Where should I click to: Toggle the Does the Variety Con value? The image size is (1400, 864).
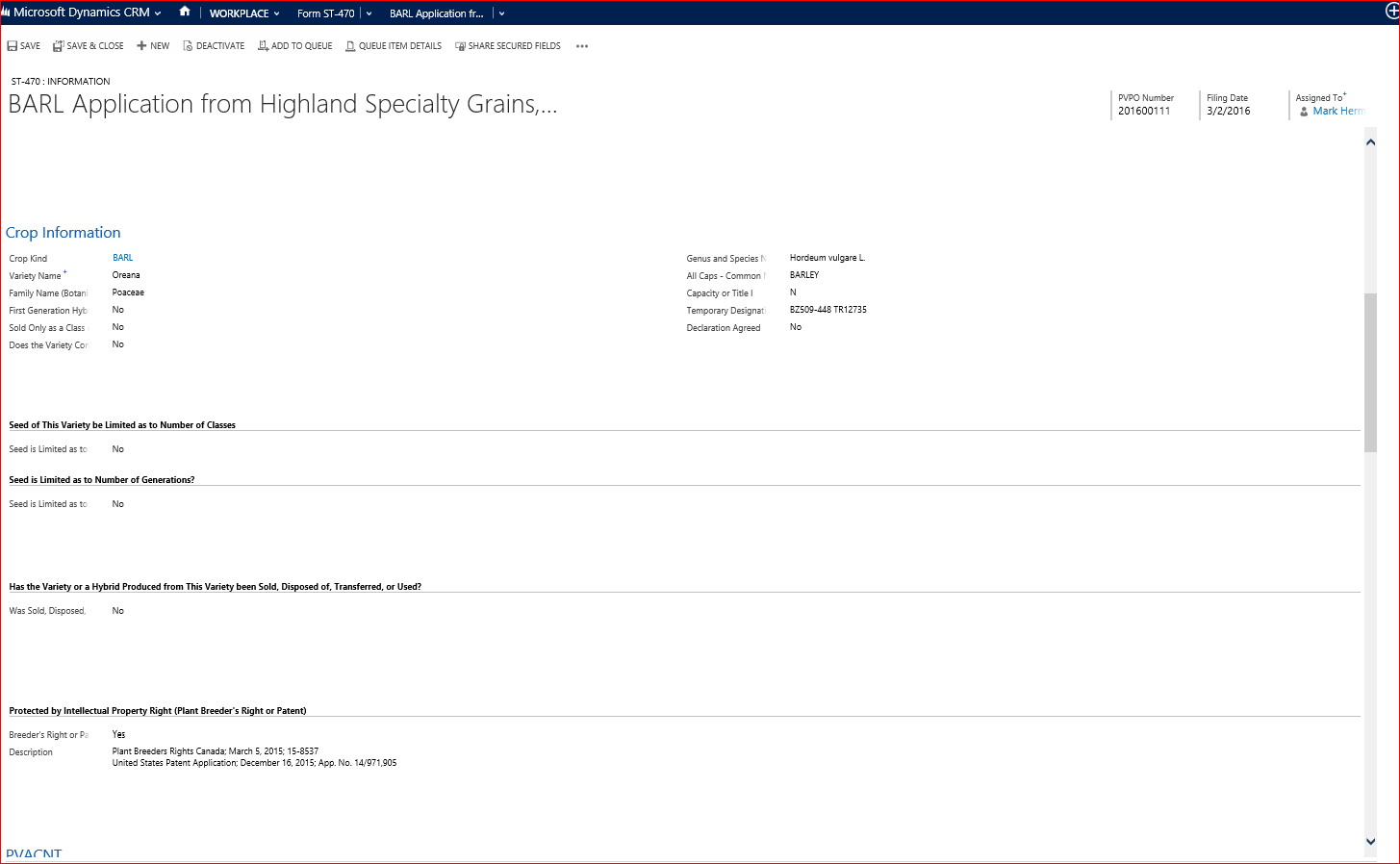click(118, 344)
